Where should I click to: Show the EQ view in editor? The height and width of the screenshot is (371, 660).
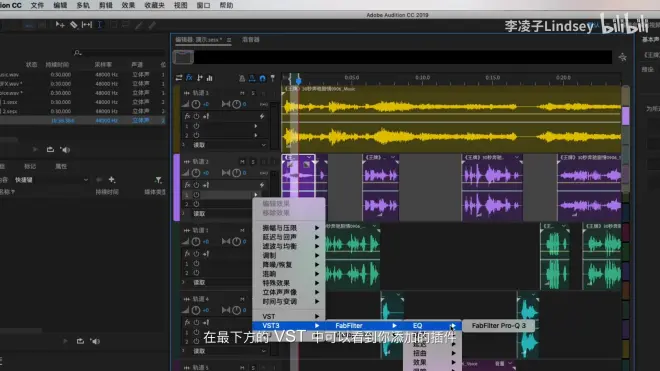pos(210,77)
